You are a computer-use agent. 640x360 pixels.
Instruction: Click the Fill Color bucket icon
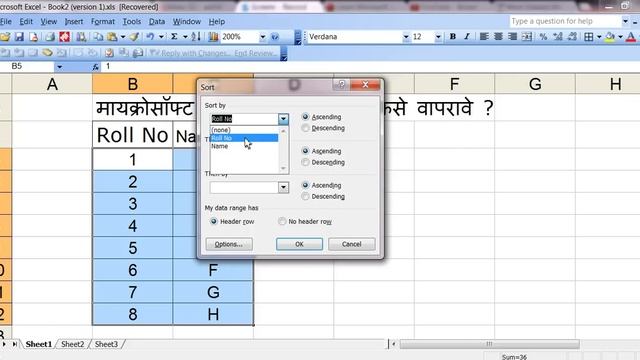[610, 37]
